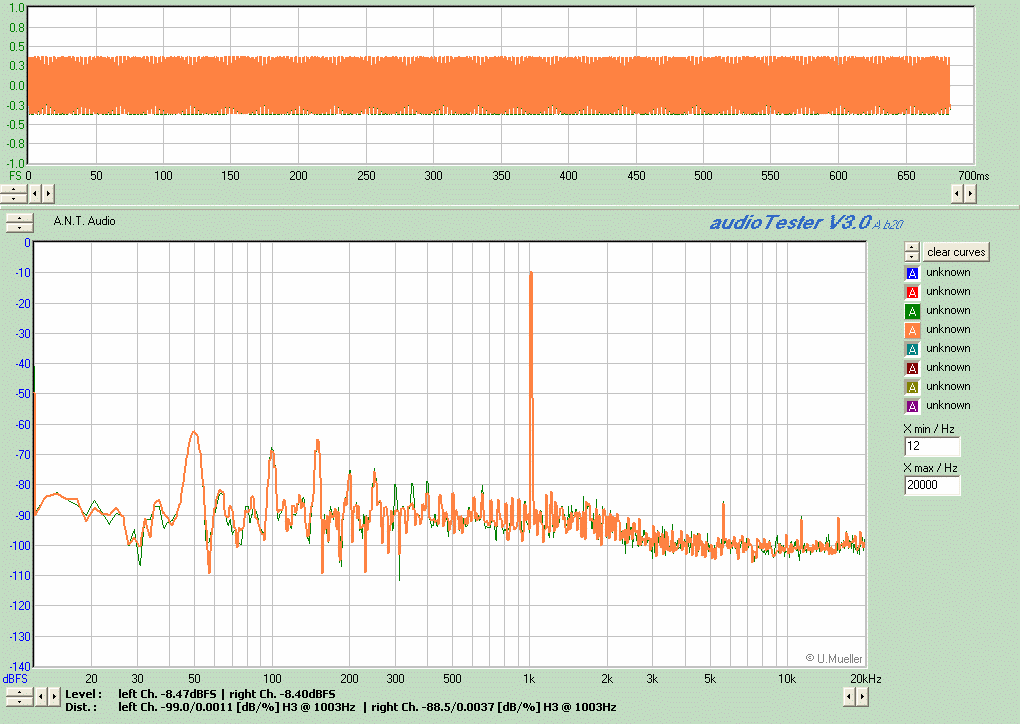This screenshot has width=1020, height=724.
Task: Click the red curve A button
Action: (911, 292)
